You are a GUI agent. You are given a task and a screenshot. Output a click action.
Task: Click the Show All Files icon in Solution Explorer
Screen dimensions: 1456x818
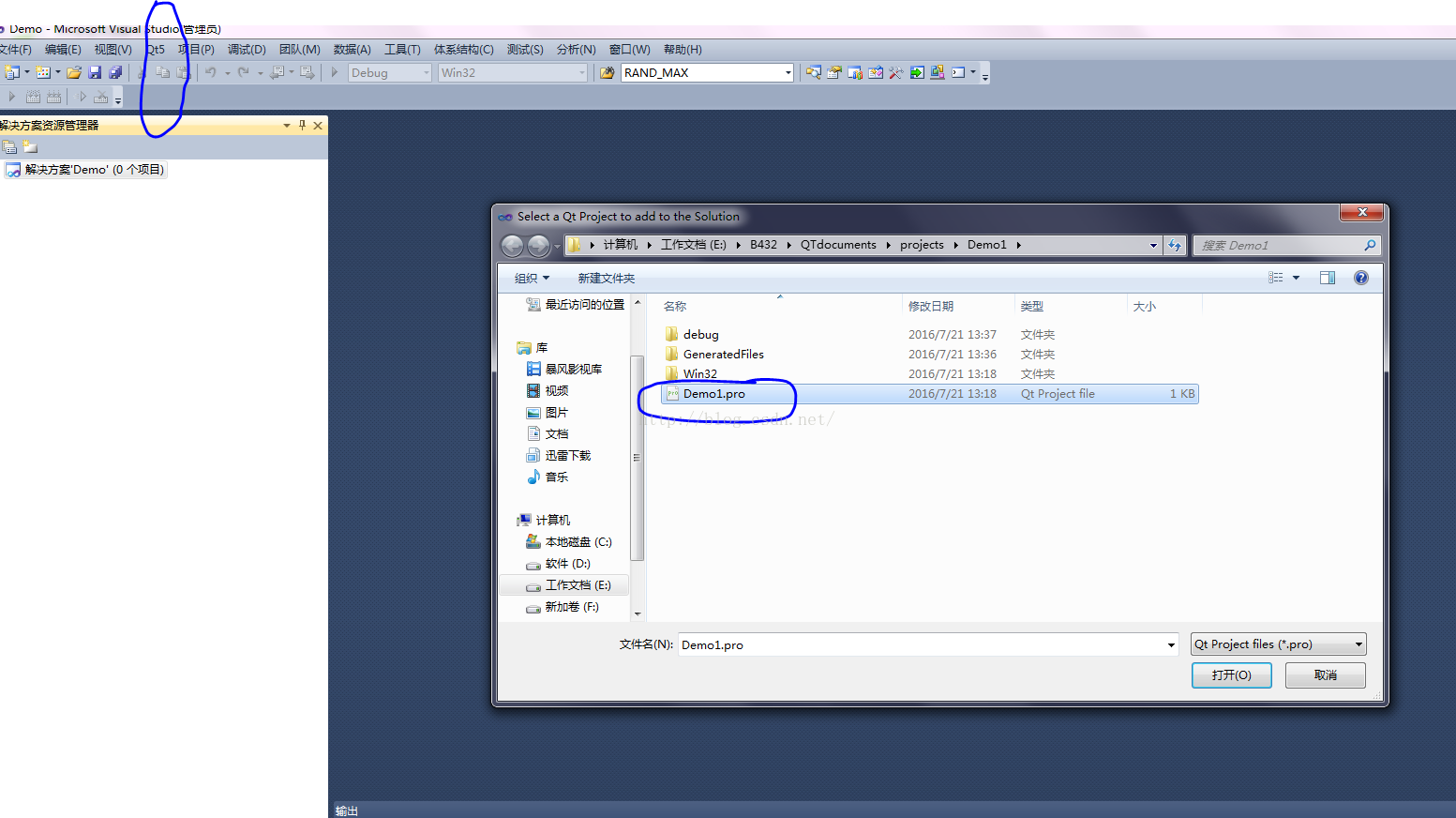point(9,147)
